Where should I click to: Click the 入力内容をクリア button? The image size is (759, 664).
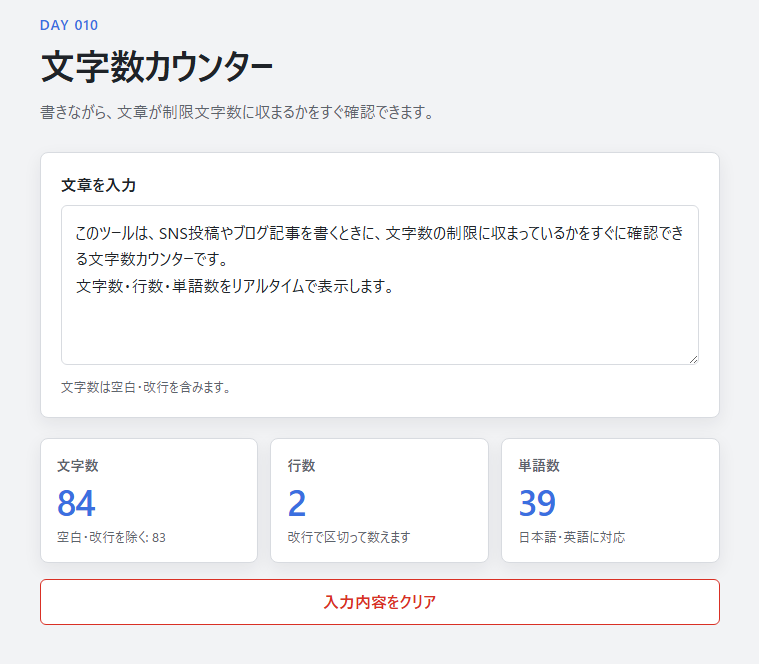[x=380, y=602]
